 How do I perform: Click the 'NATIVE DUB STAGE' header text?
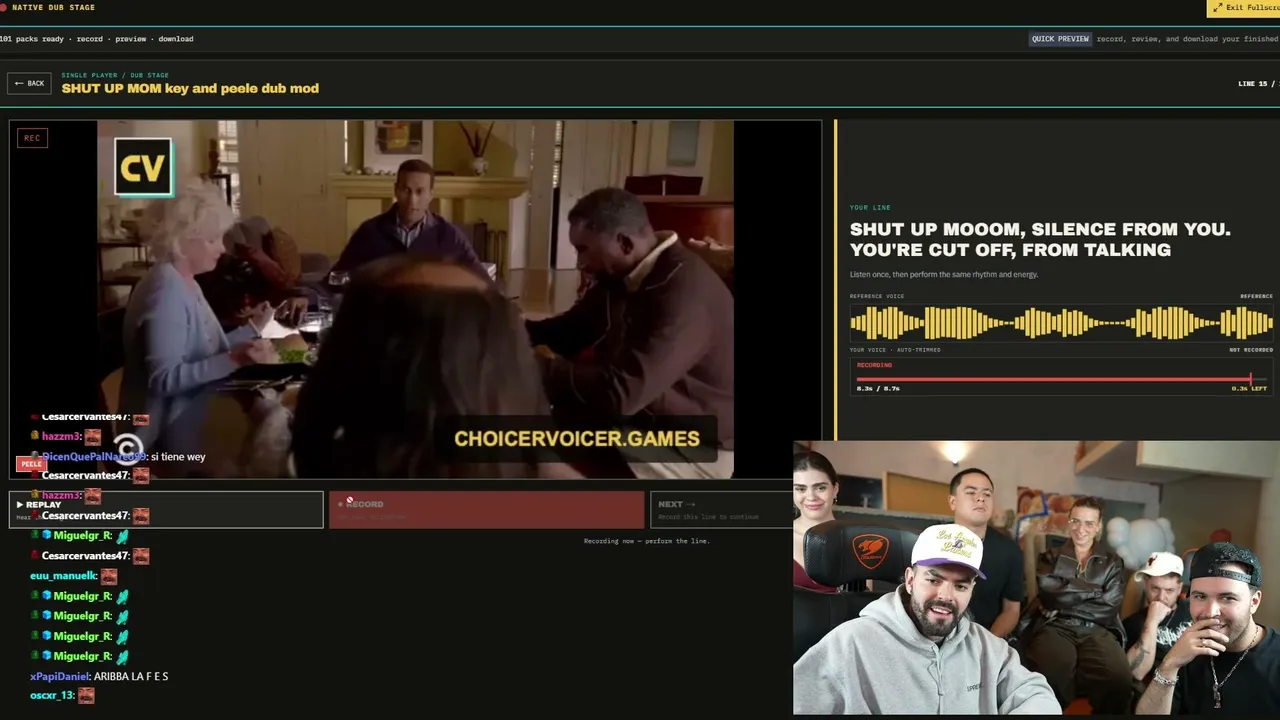(54, 8)
